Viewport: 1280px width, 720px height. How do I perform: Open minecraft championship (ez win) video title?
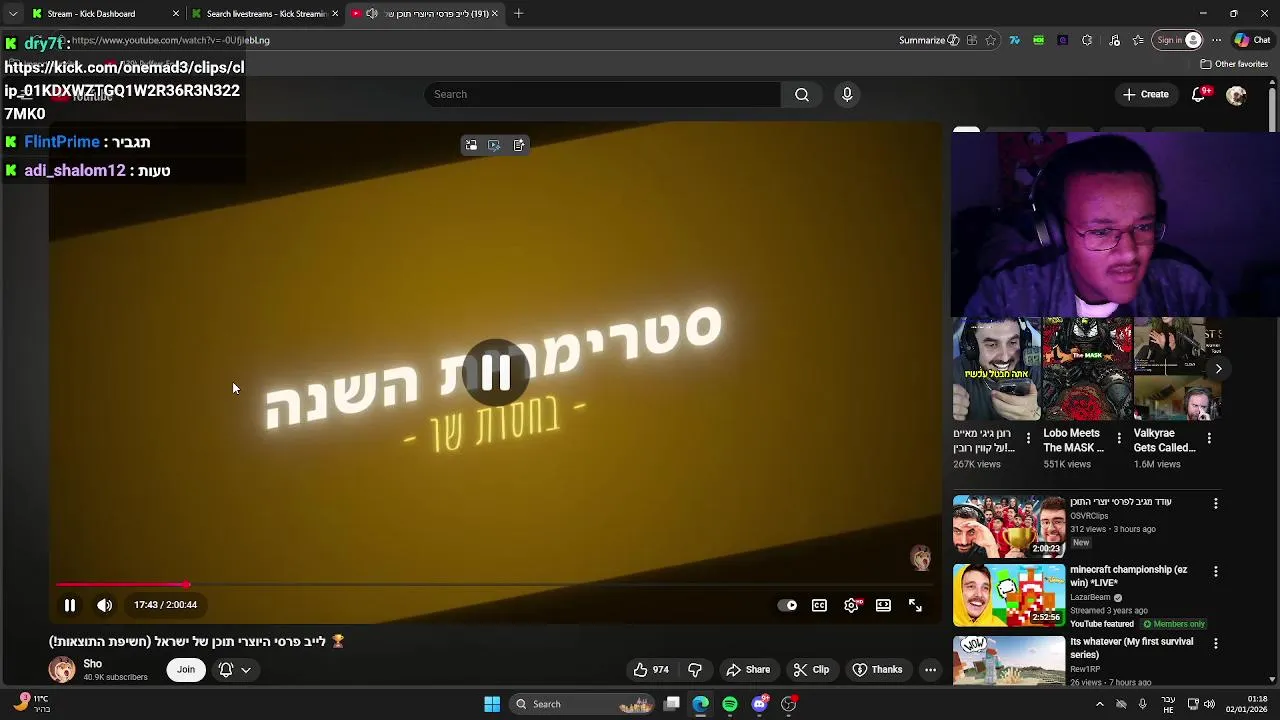click(x=1129, y=576)
